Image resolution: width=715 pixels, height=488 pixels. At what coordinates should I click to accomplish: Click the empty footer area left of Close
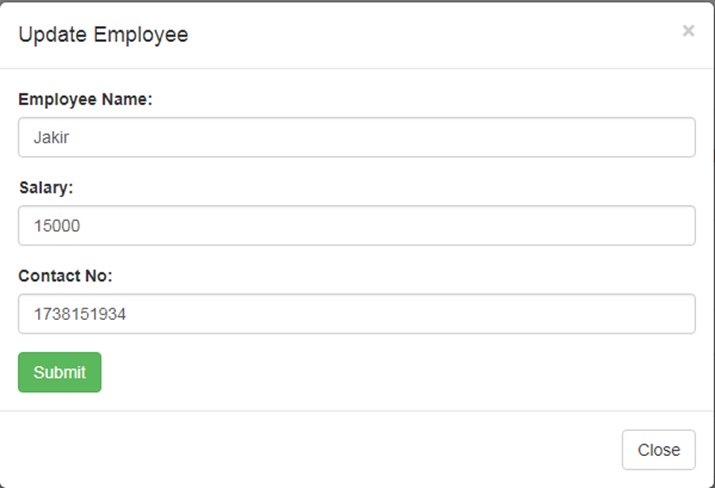pyautogui.click(x=300, y=450)
